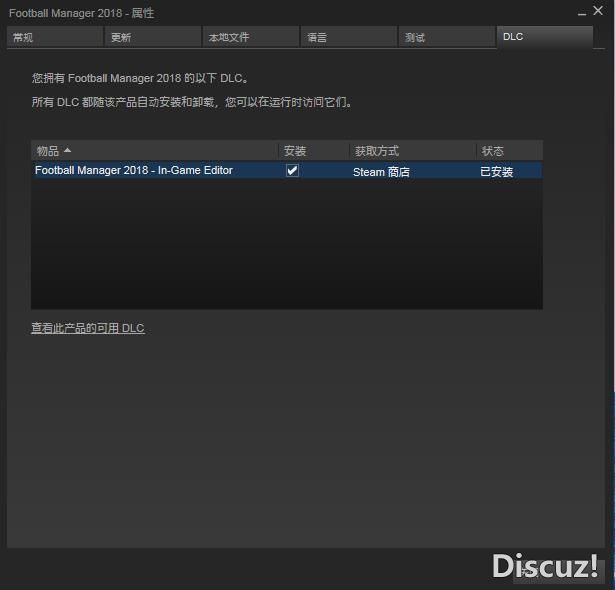Open the 测试 tab
Image resolution: width=615 pixels, height=590 pixels.
click(x=447, y=37)
